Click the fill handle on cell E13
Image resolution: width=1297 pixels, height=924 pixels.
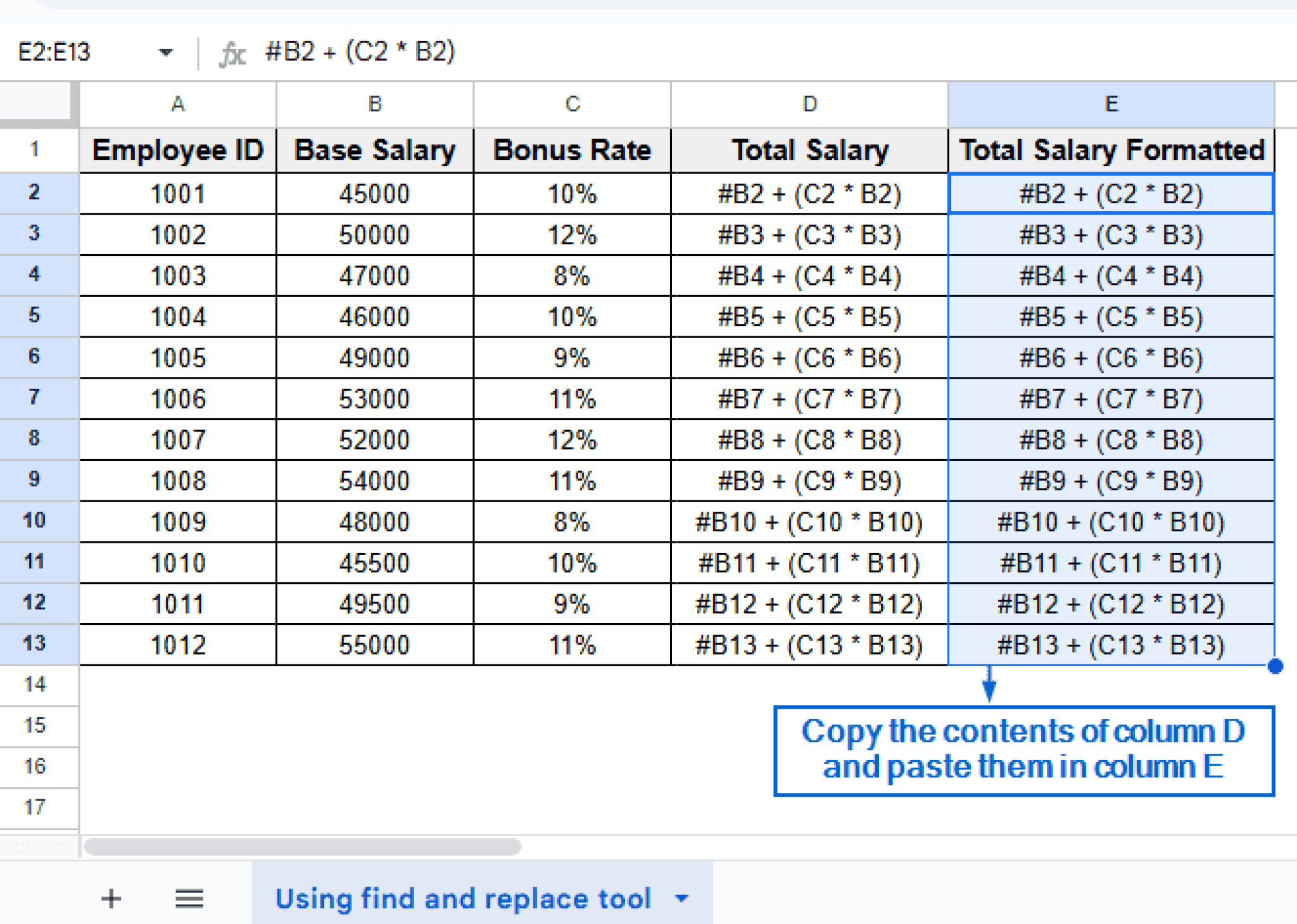click(x=1275, y=666)
